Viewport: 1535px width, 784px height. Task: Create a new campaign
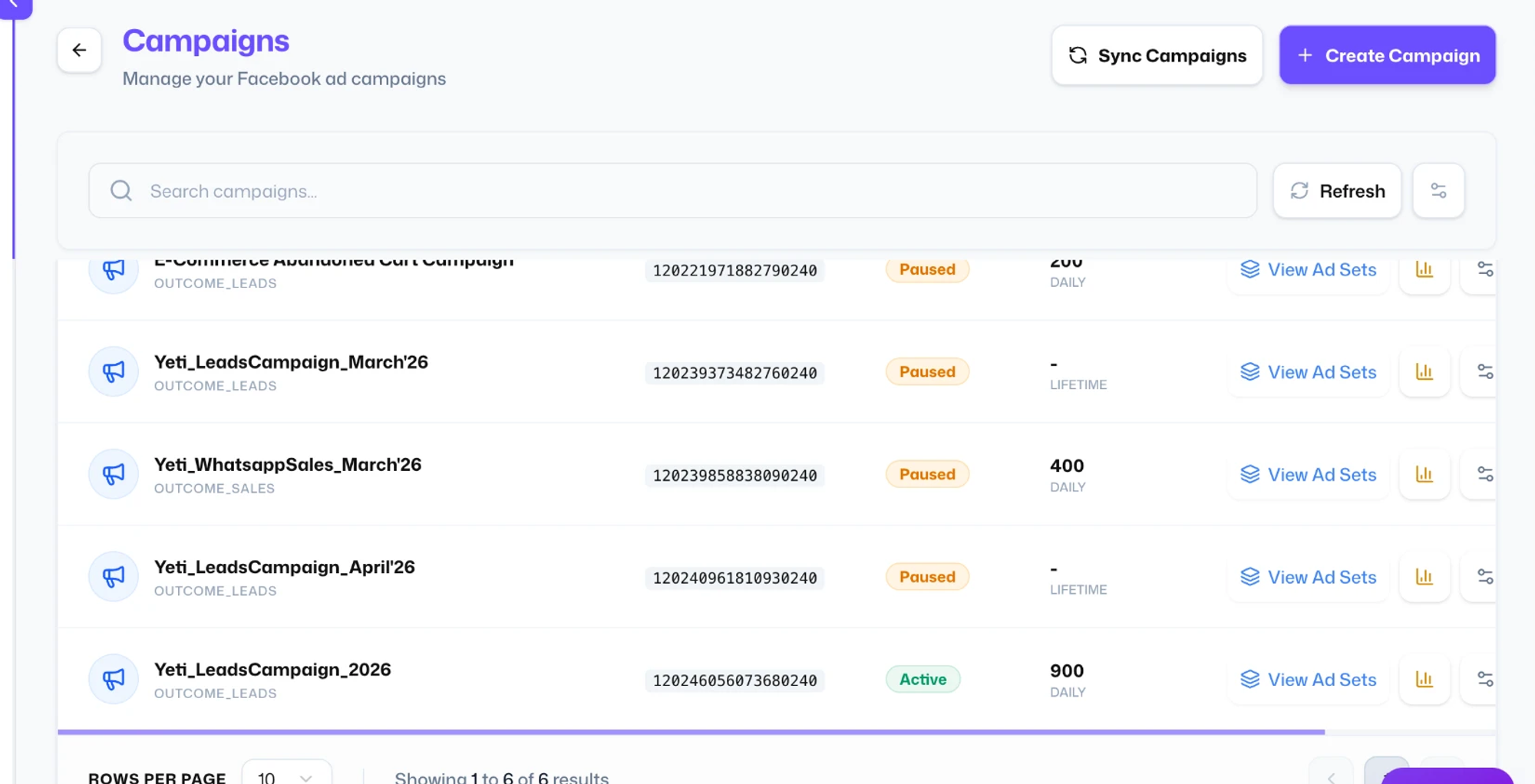coord(1387,55)
